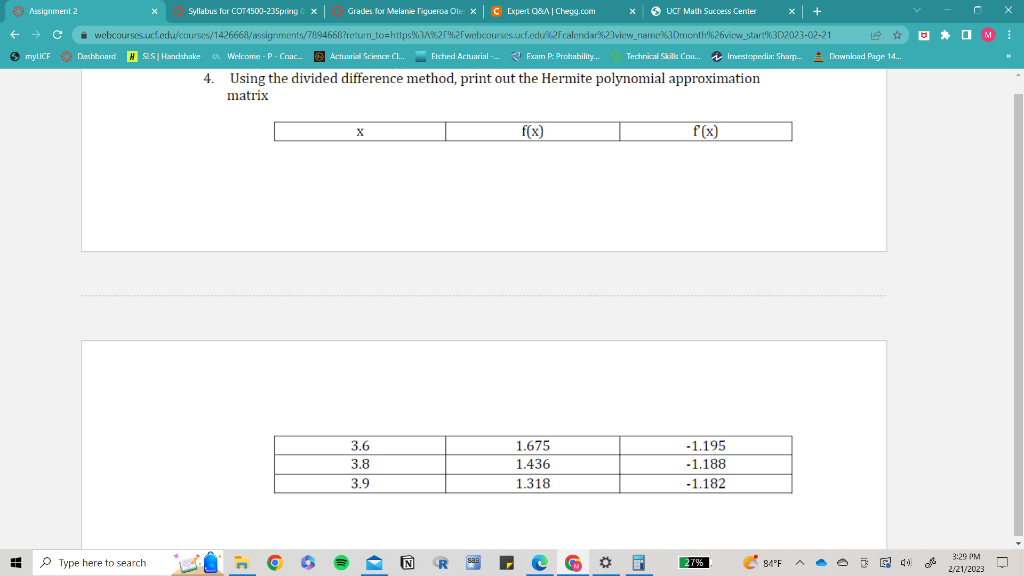Toggle the browser side panel
The image size is (1024, 576).
(x=967, y=35)
